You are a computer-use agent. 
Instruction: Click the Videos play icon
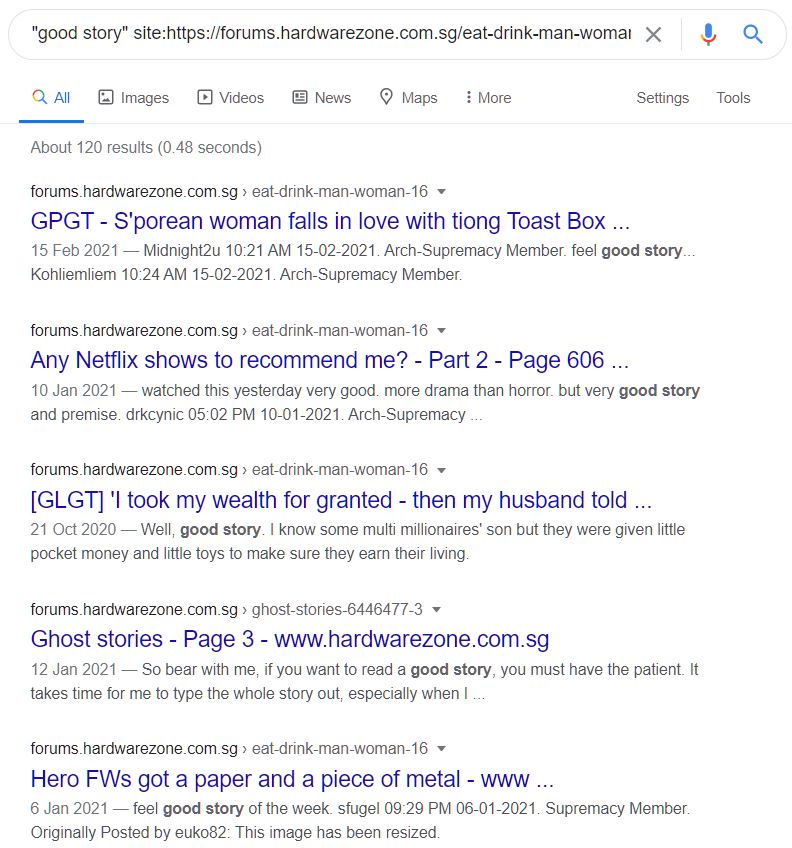(x=204, y=97)
